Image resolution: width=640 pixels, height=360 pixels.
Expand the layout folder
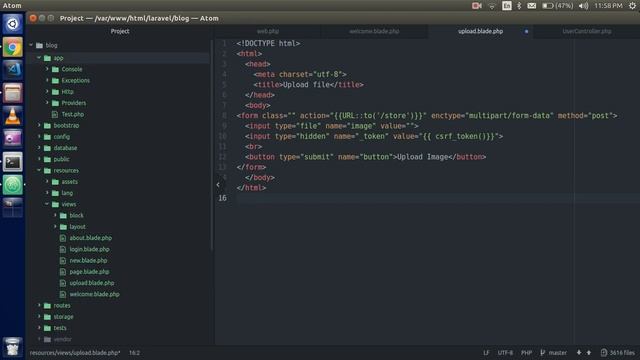click(x=55, y=227)
